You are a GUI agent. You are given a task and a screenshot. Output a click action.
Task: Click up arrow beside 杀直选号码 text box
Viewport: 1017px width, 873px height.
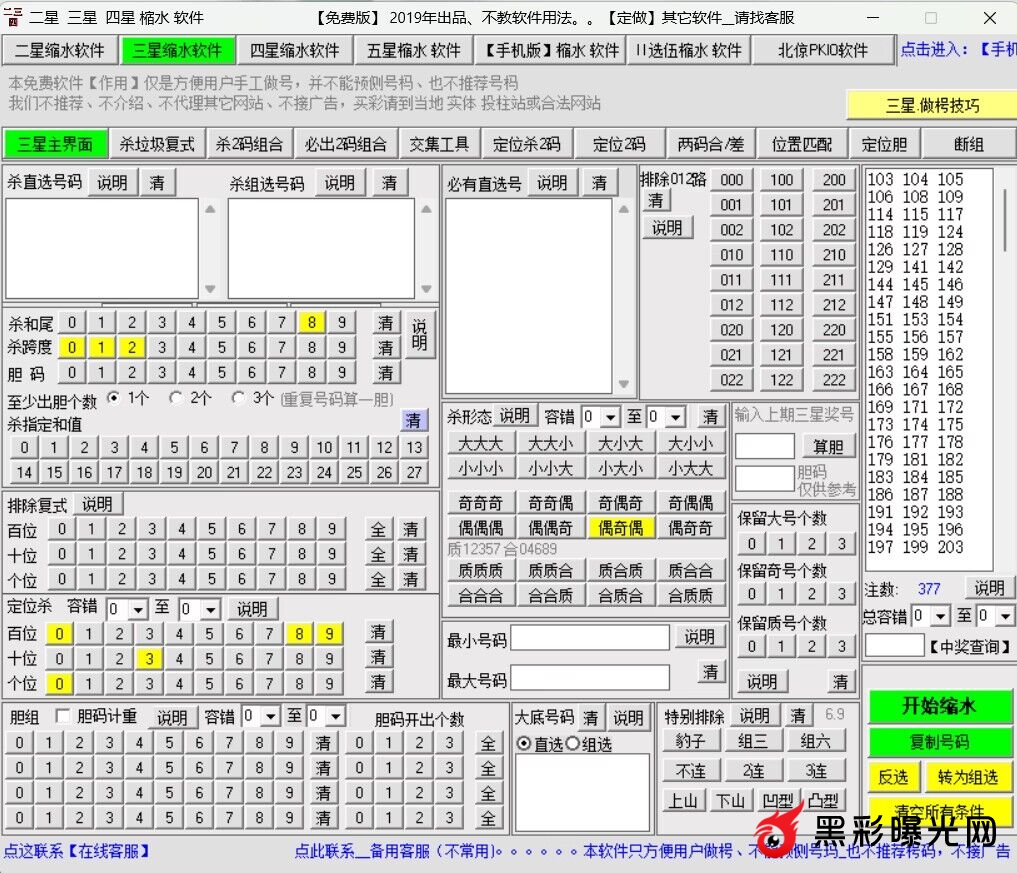click(210, 210)
